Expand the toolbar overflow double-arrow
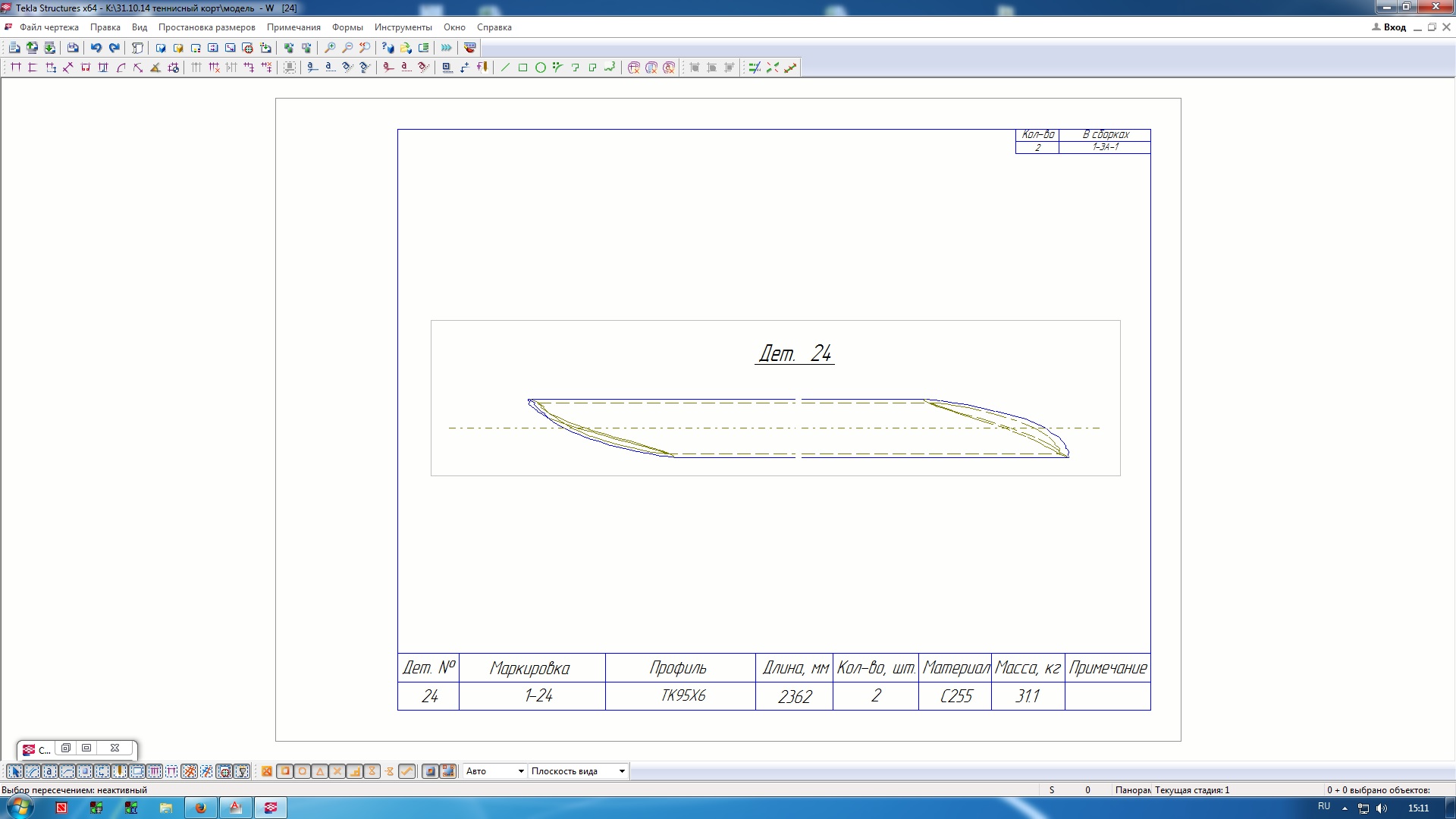The width and height of the screenshot is (1456, 819). point(446,48)
